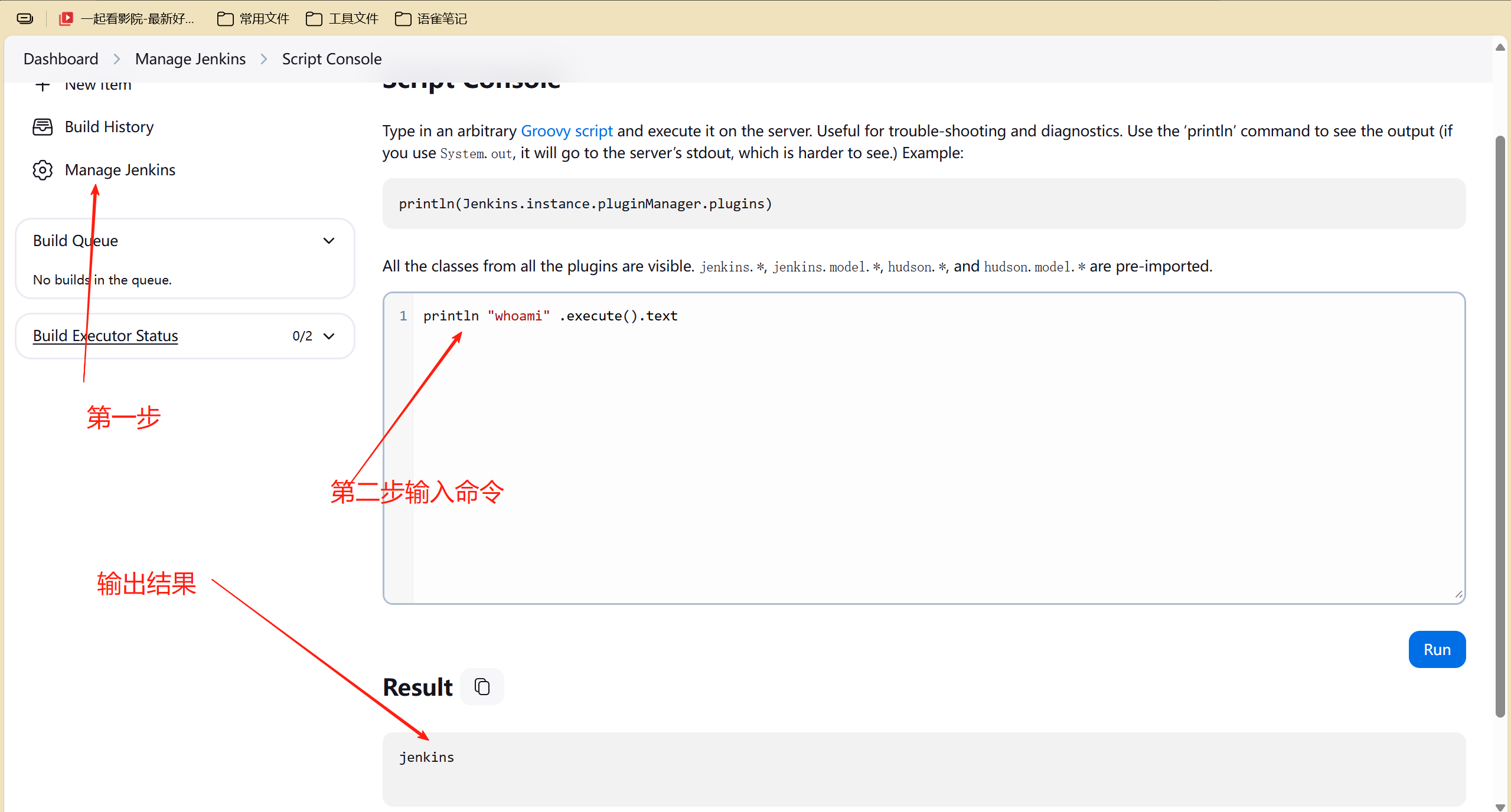This screenshot has height=812, width=1511.
Task: Open the 常用文件 bookmark folder
Action: 253,19
